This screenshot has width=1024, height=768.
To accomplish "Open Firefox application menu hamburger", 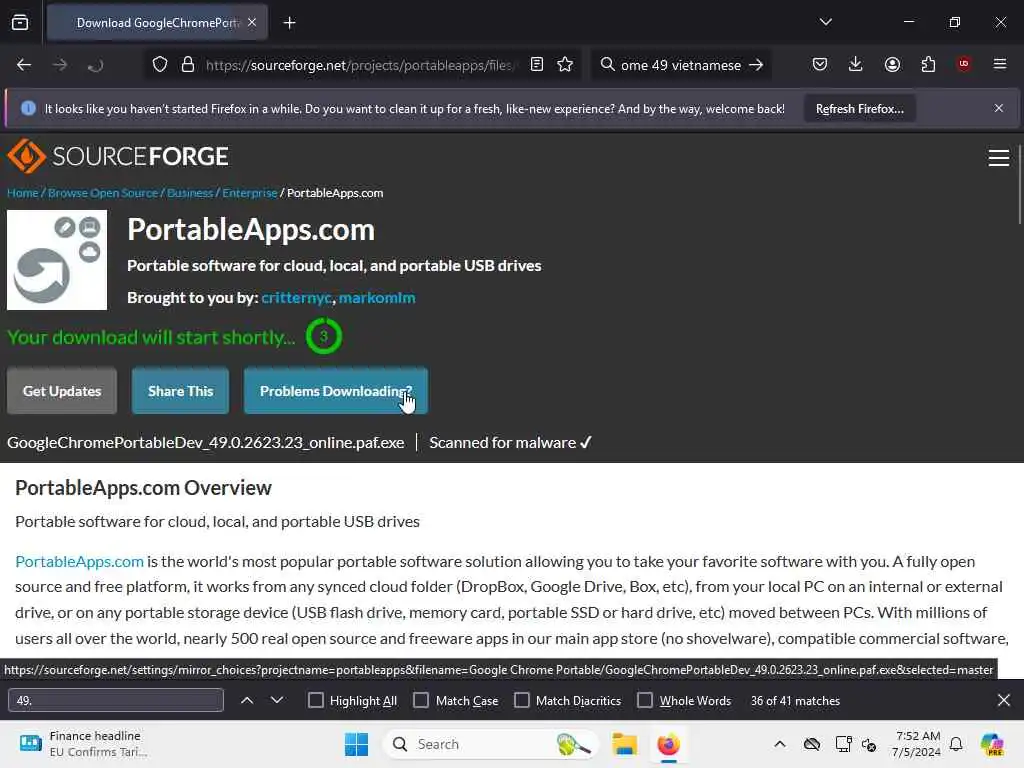I will click(1000, 64).
